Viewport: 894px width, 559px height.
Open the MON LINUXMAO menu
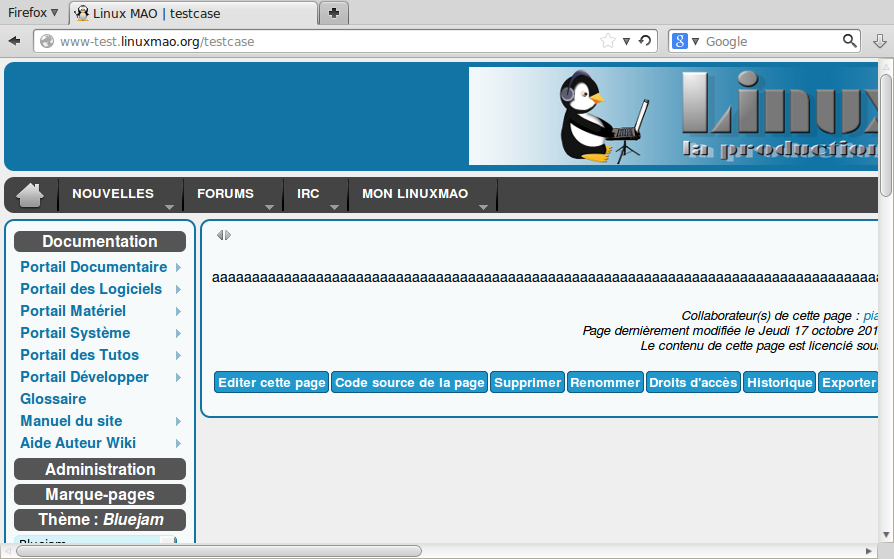coord(415,193)
